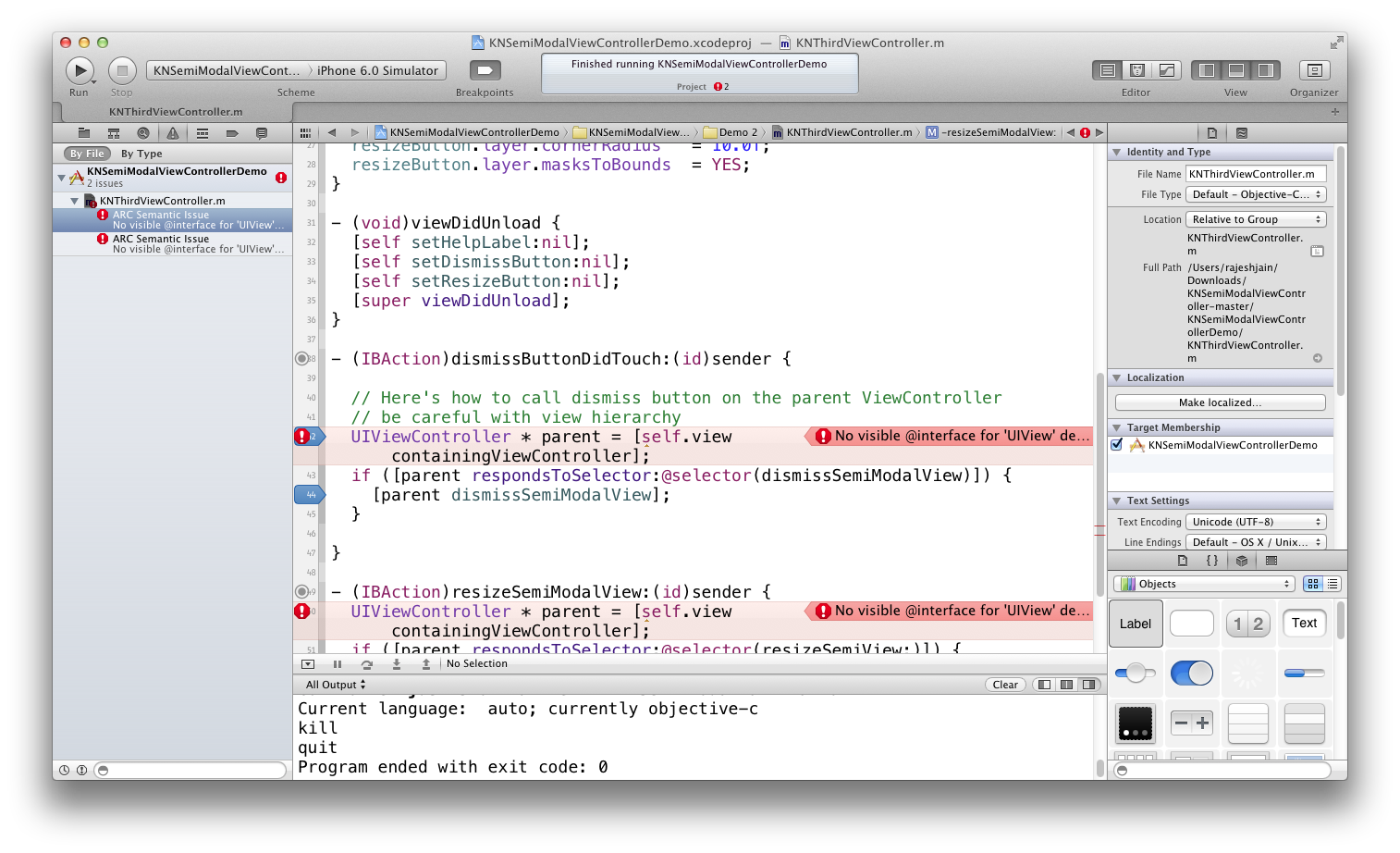1400x853 pixels.
Task: Click the Step Into debug button
Action: (397, 664)
